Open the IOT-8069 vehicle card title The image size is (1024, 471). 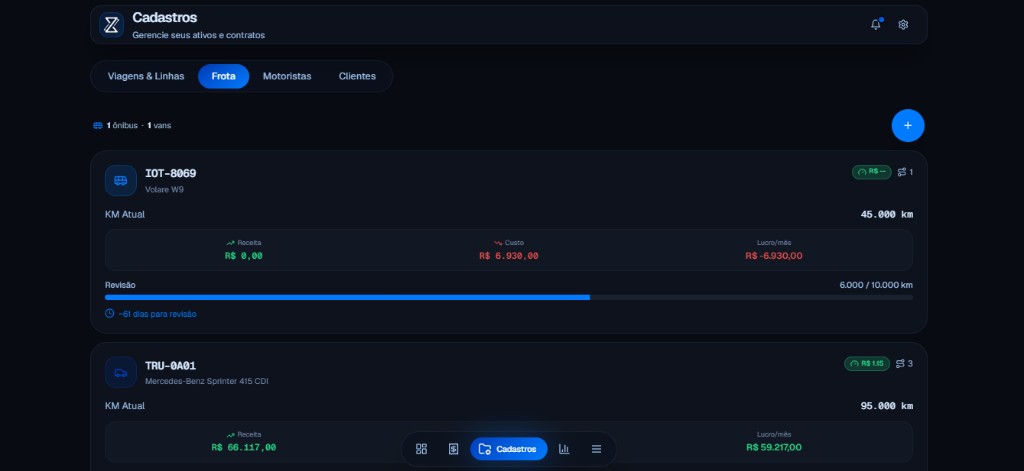pos(170,174)
